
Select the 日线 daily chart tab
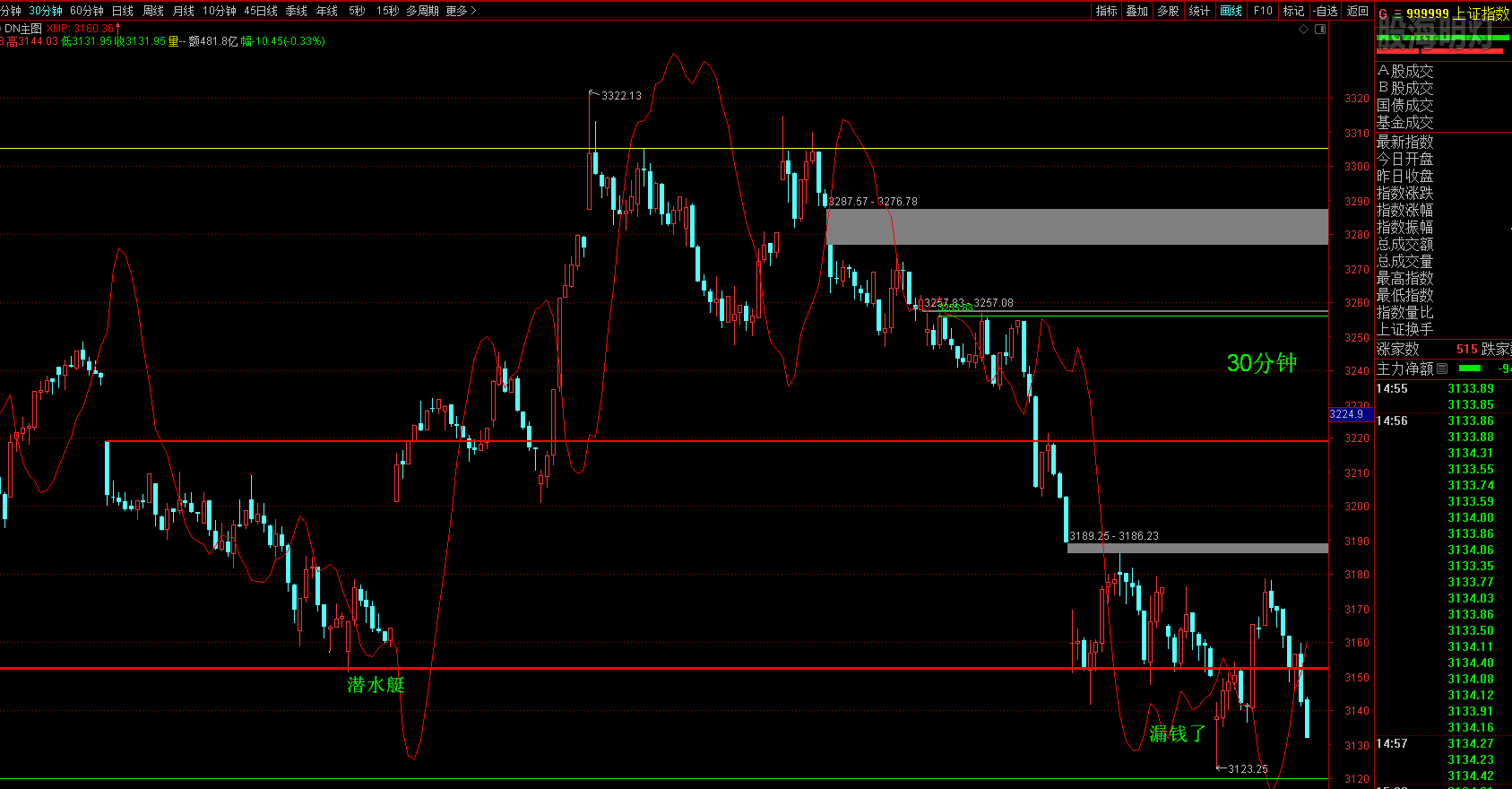tap(123, 11)
